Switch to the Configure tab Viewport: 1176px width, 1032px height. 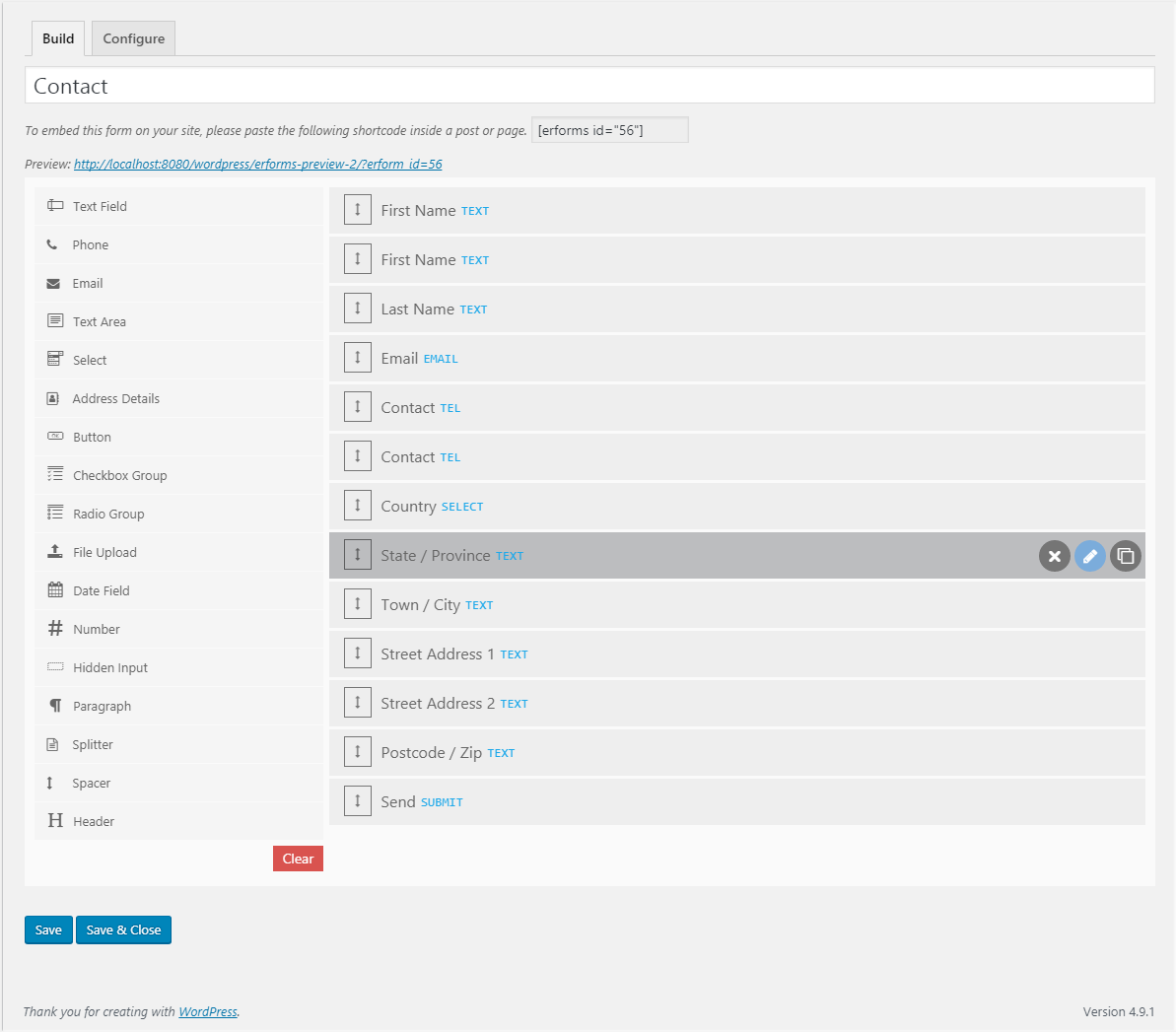[x=133, y=38]
